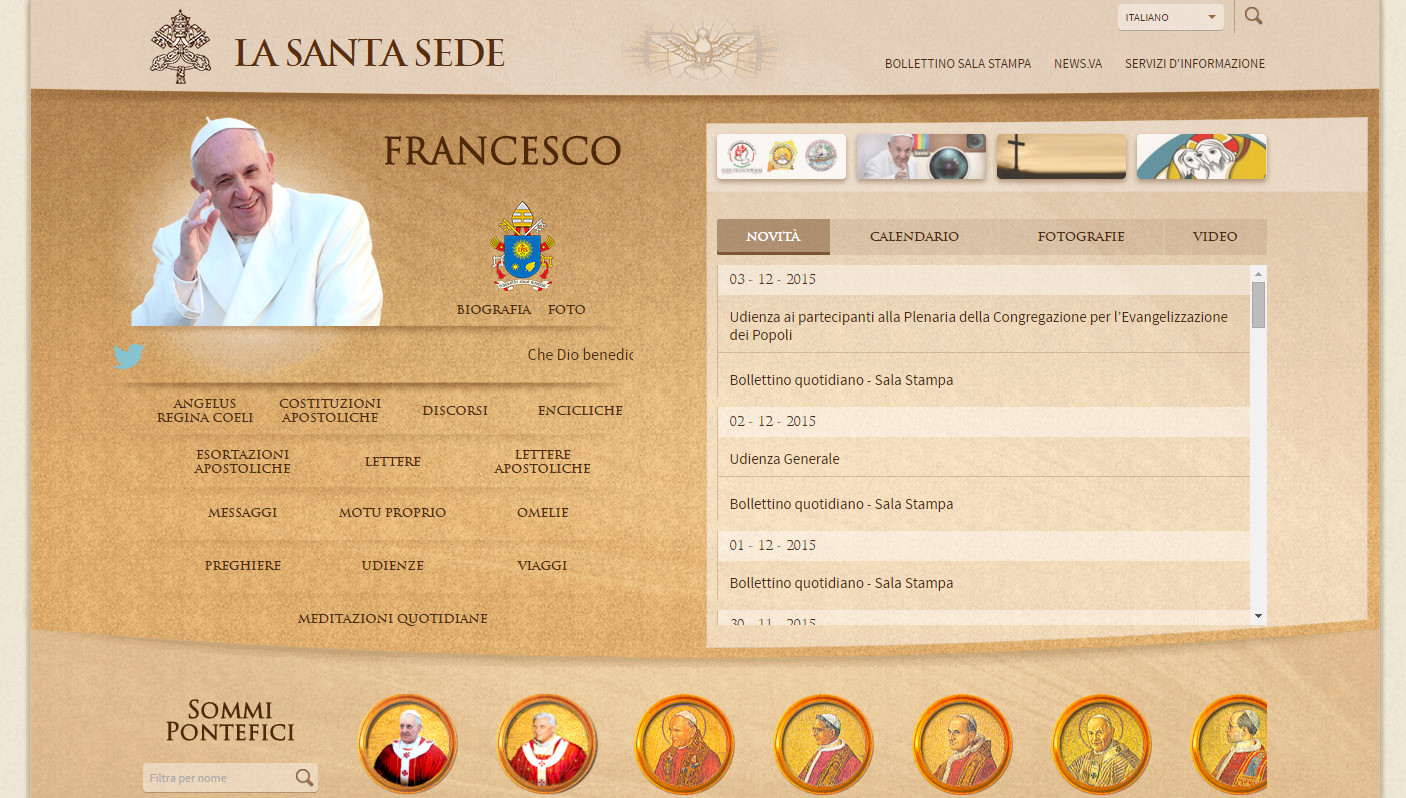Click the 03 - 12 - 2015 date row
Viewport: 1406px width, 798px height.
(984, 279)
